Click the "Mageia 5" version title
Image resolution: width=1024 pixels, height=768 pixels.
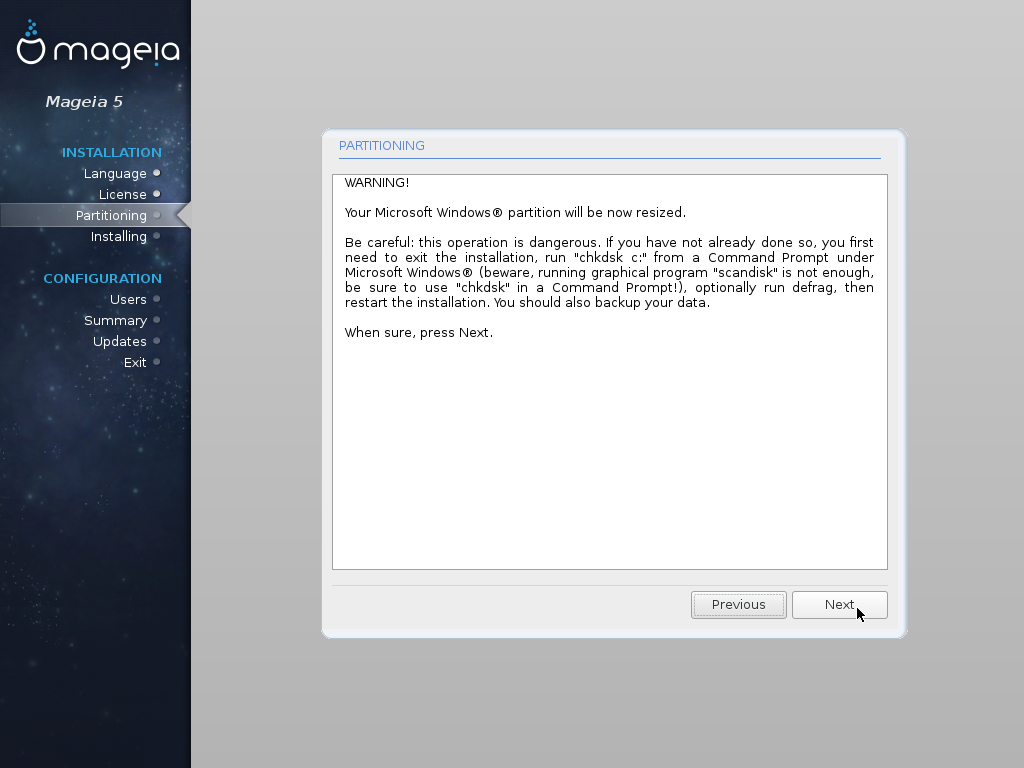[x=84, y=102]
